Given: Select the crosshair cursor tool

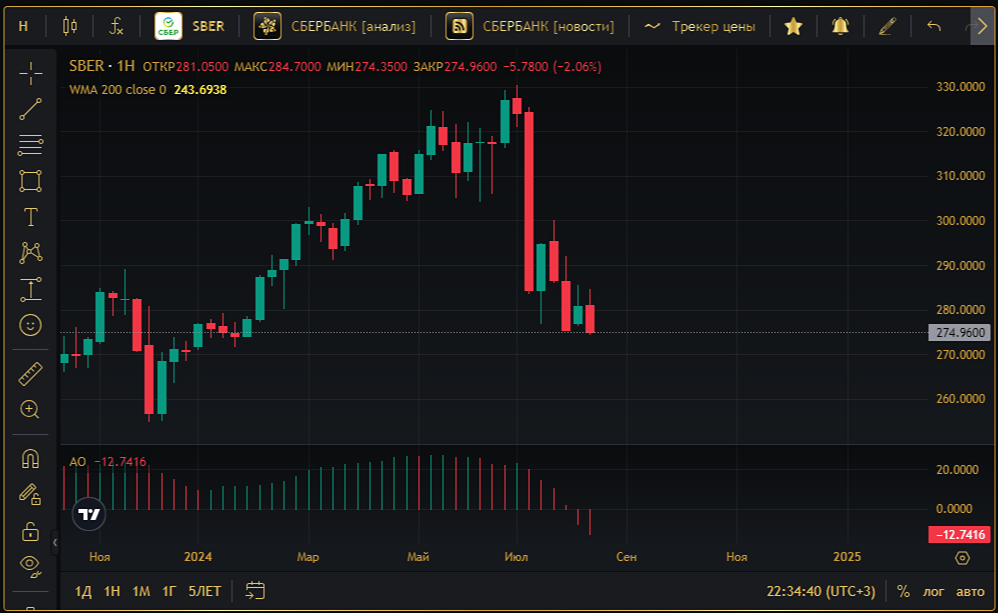Looking at the screenshot, I should point(31,74).
